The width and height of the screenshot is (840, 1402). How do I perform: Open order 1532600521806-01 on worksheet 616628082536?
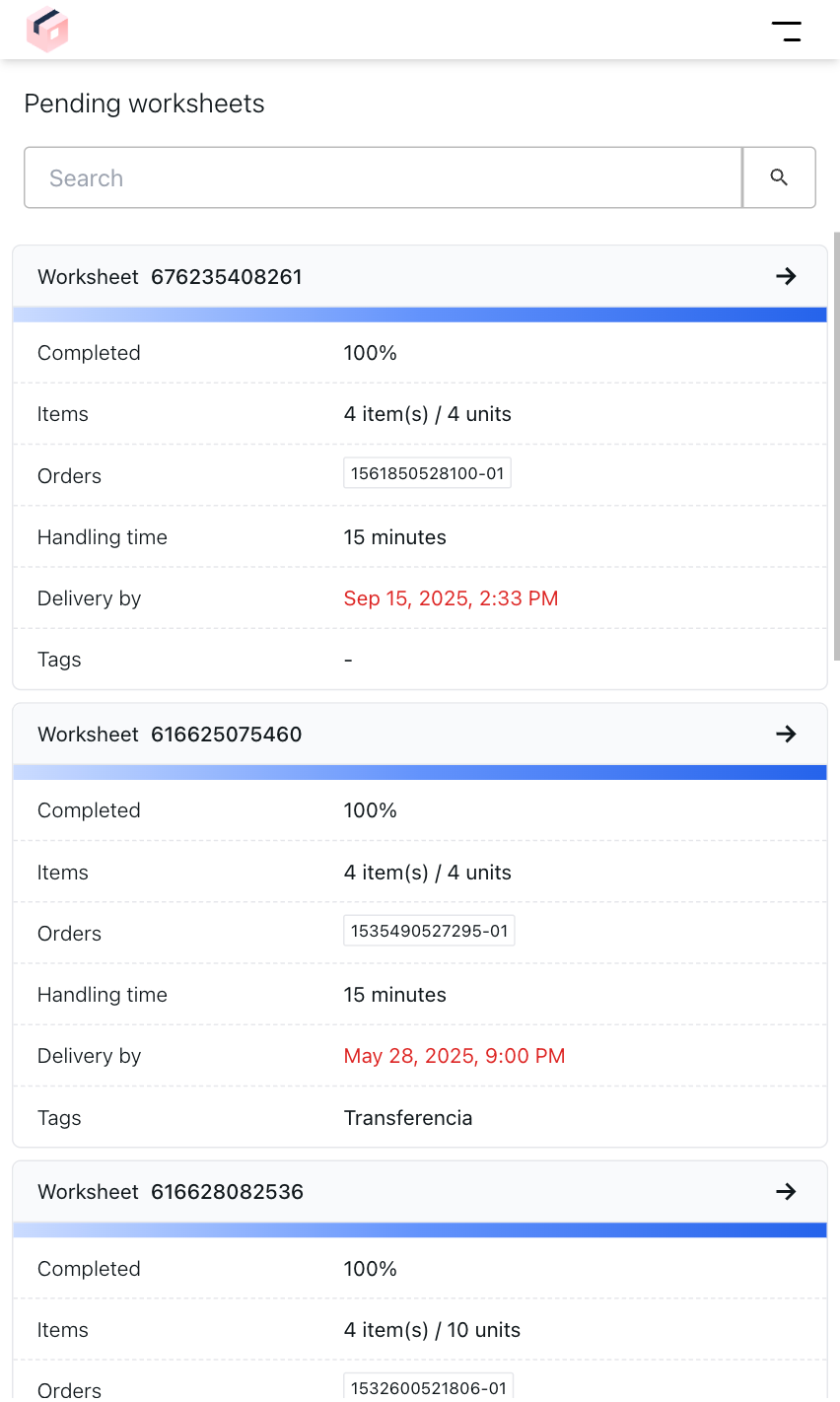pos(428,1387)
